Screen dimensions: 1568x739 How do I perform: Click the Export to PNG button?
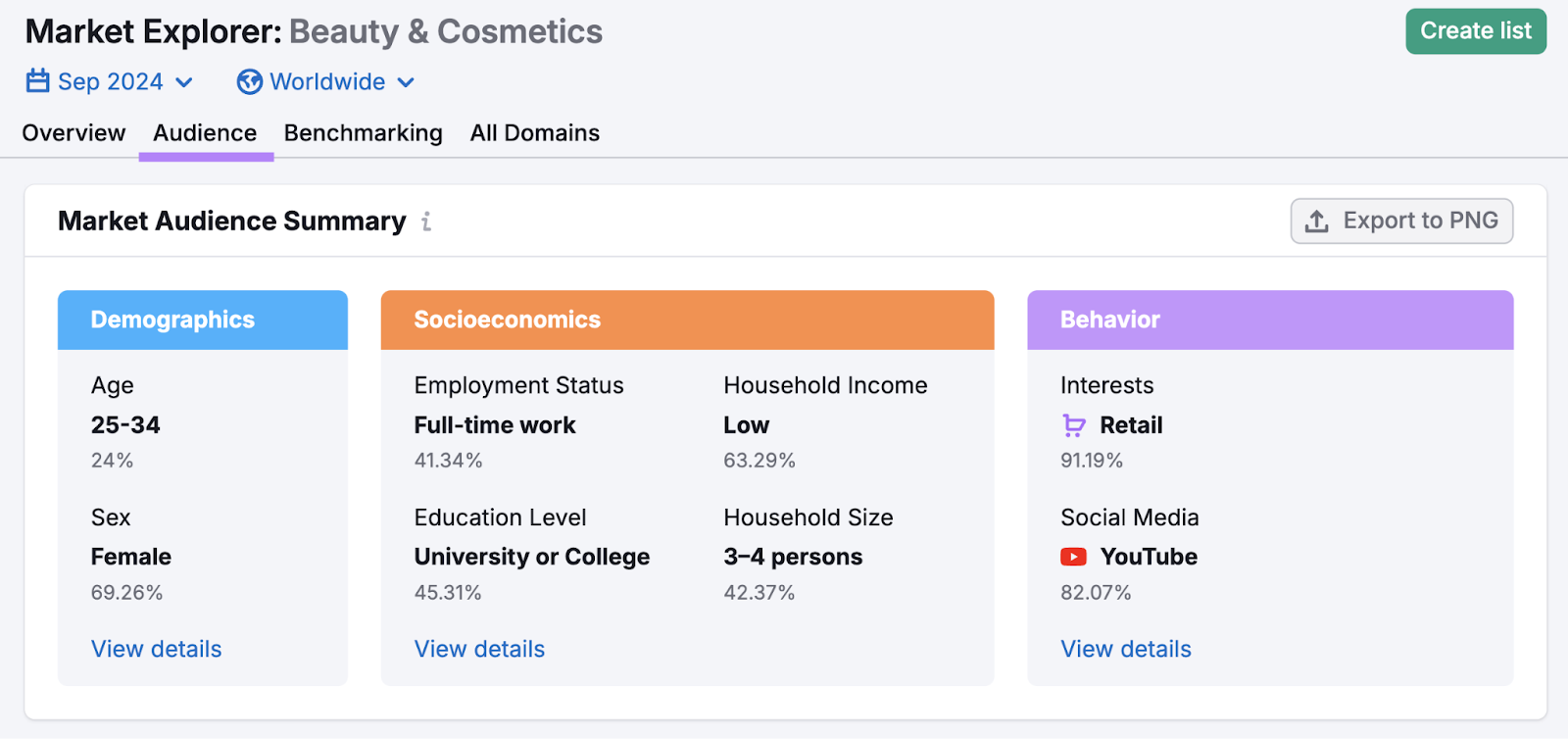(x=1401, y=222)
